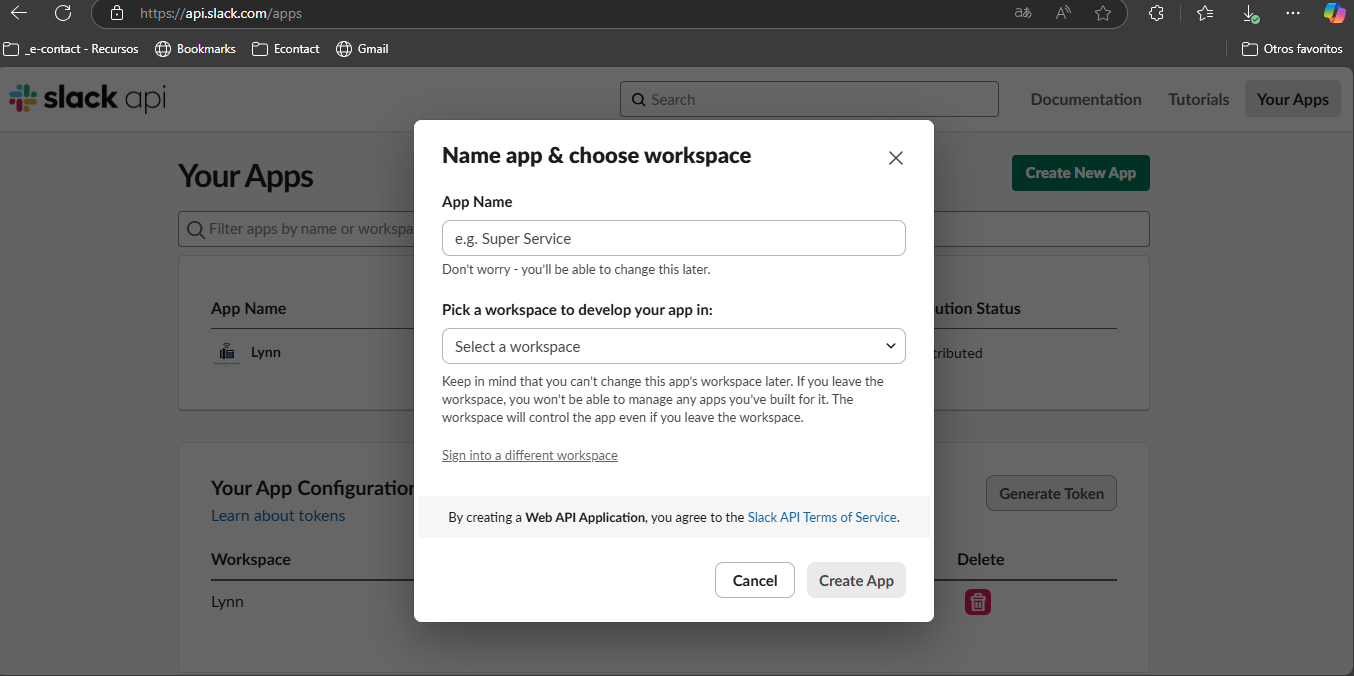This screenshot has height=676, width=1354.
Task: Switch to the Documentation section
Action: [1085, 99]
